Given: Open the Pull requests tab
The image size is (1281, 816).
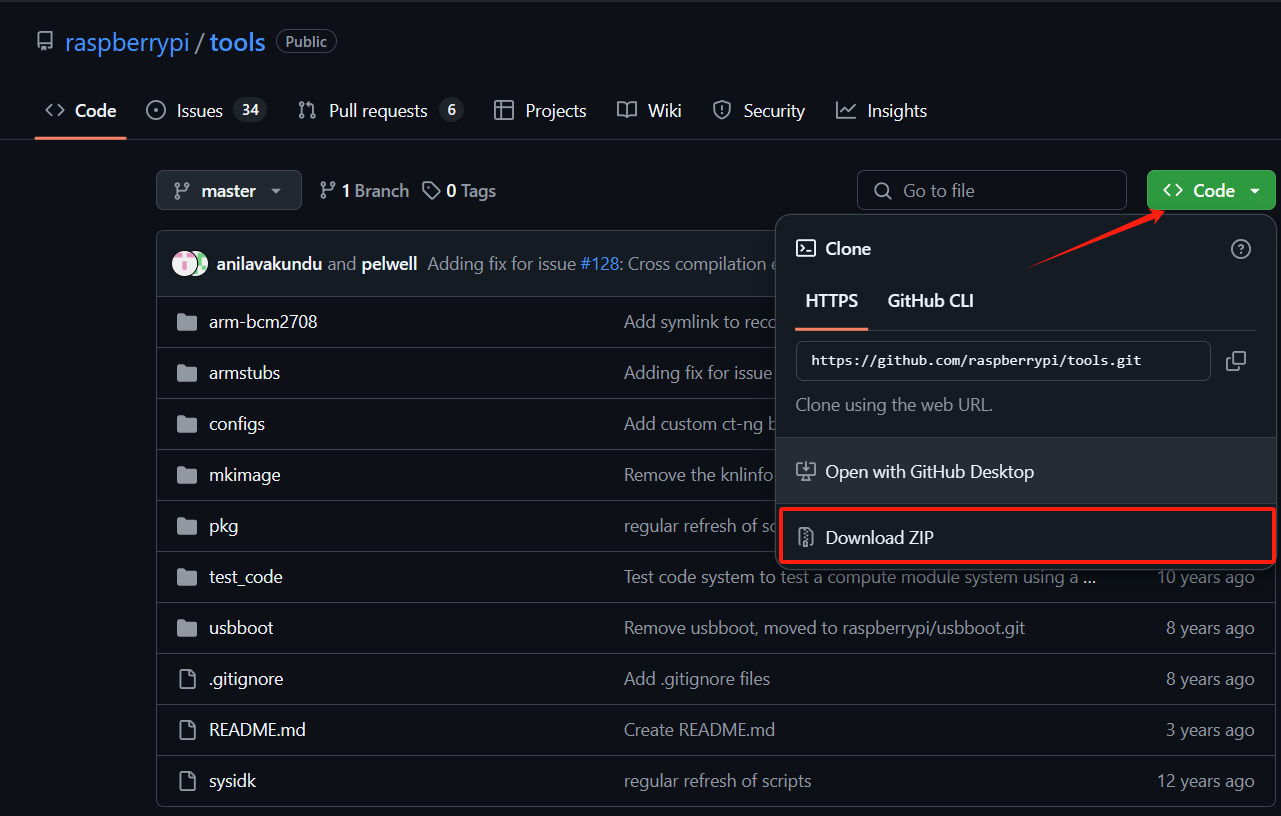Looking at the screenshot, I should tap(380, 111).
